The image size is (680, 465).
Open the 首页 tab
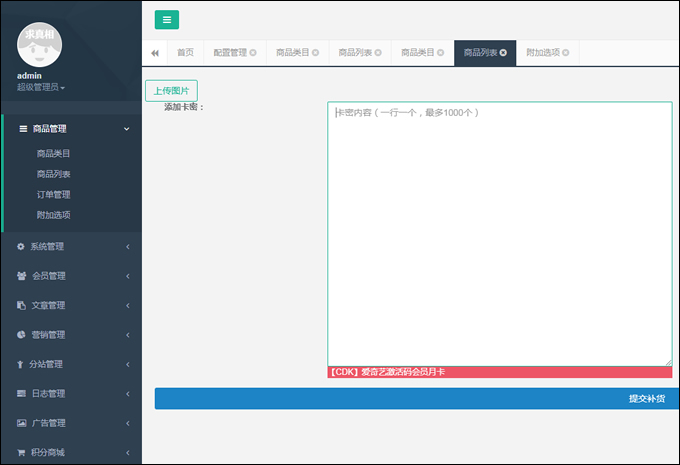(x=186, y=52)
